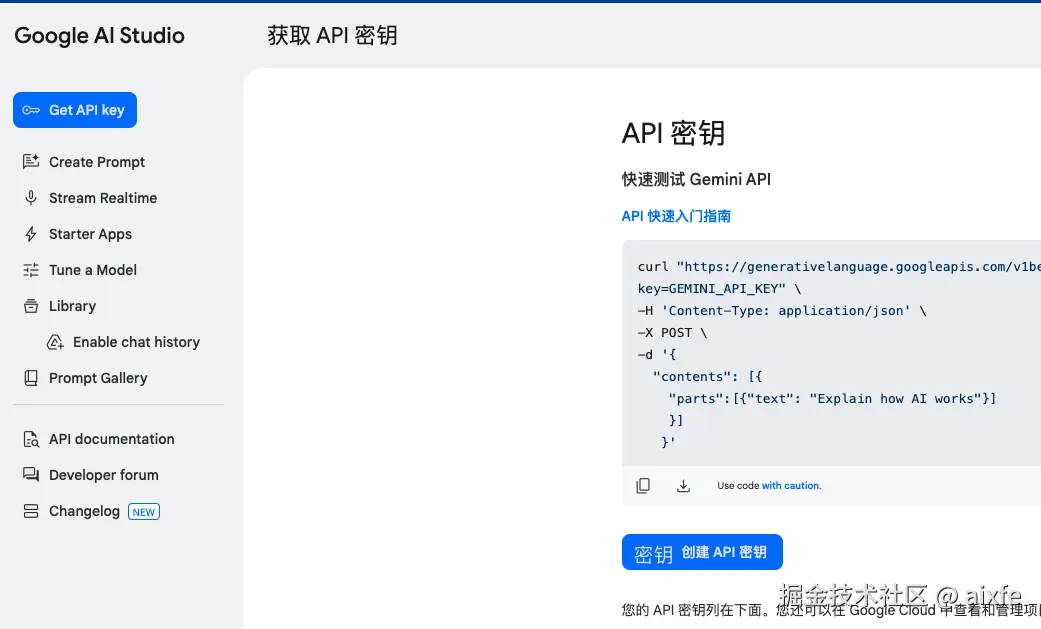
Task: View the Changelog page
Action: coord(84,511)
